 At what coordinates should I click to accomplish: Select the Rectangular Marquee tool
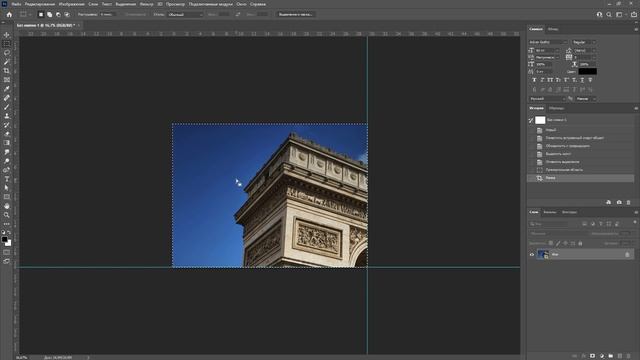pyautogui.click(x=7, y=44)
